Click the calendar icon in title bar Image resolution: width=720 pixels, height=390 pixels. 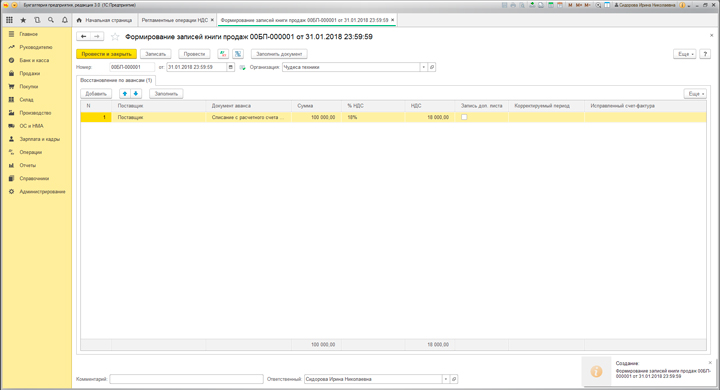click(560, 5)
